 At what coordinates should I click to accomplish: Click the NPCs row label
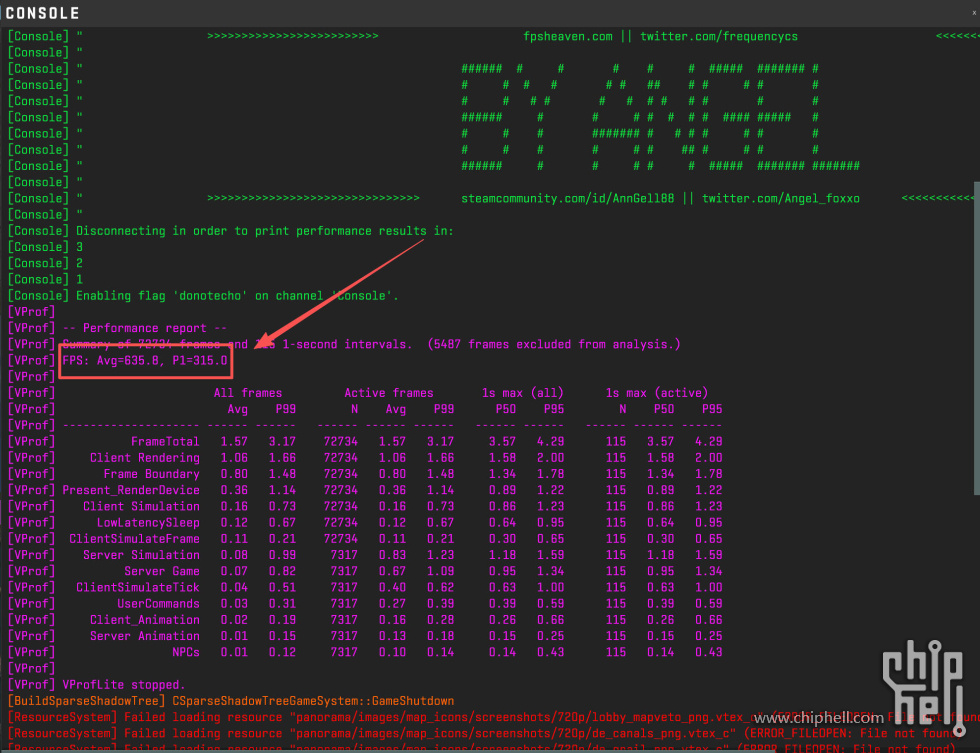pyautogui.click(x=185, y=652)
